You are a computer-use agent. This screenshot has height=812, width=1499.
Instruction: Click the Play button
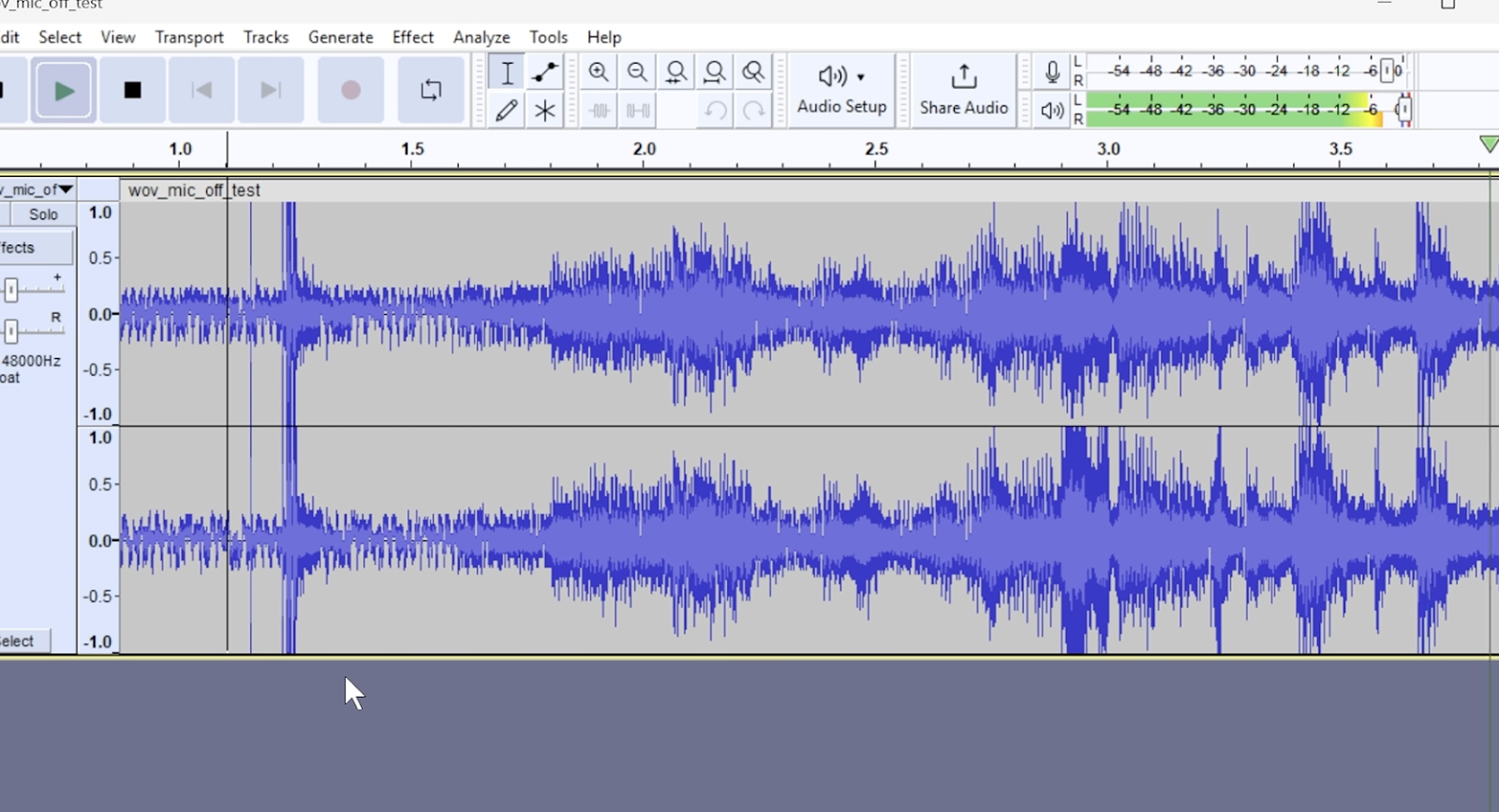tap(64, 90)
